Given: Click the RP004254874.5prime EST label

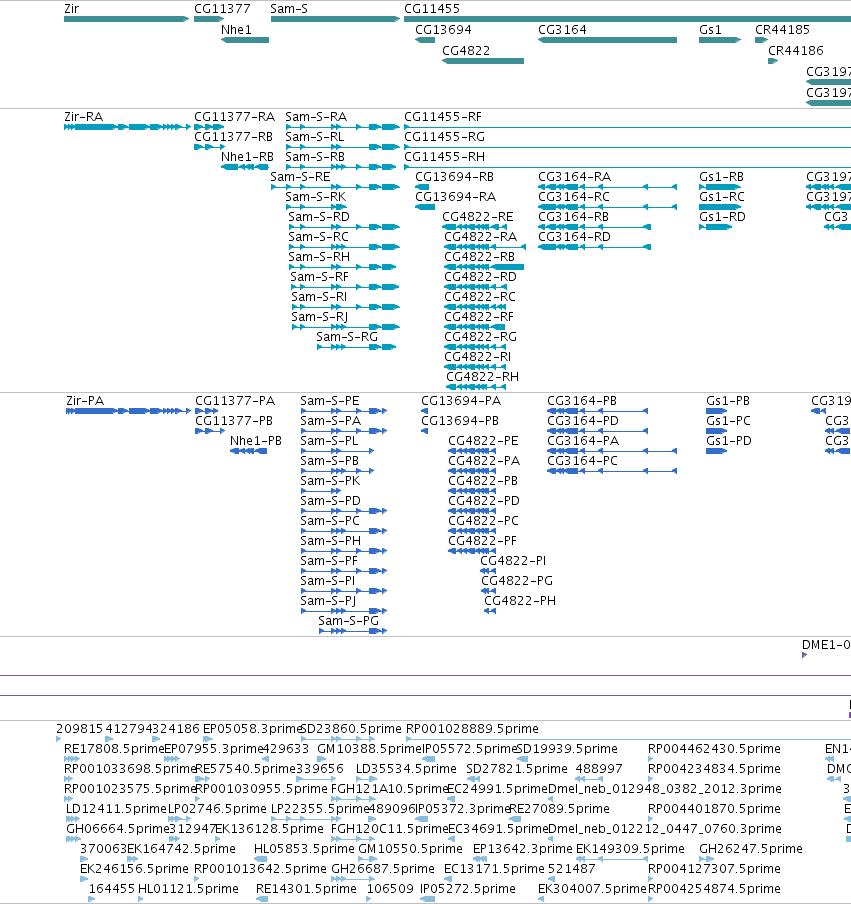Looking at the screenshot, I should click(714, 889).
